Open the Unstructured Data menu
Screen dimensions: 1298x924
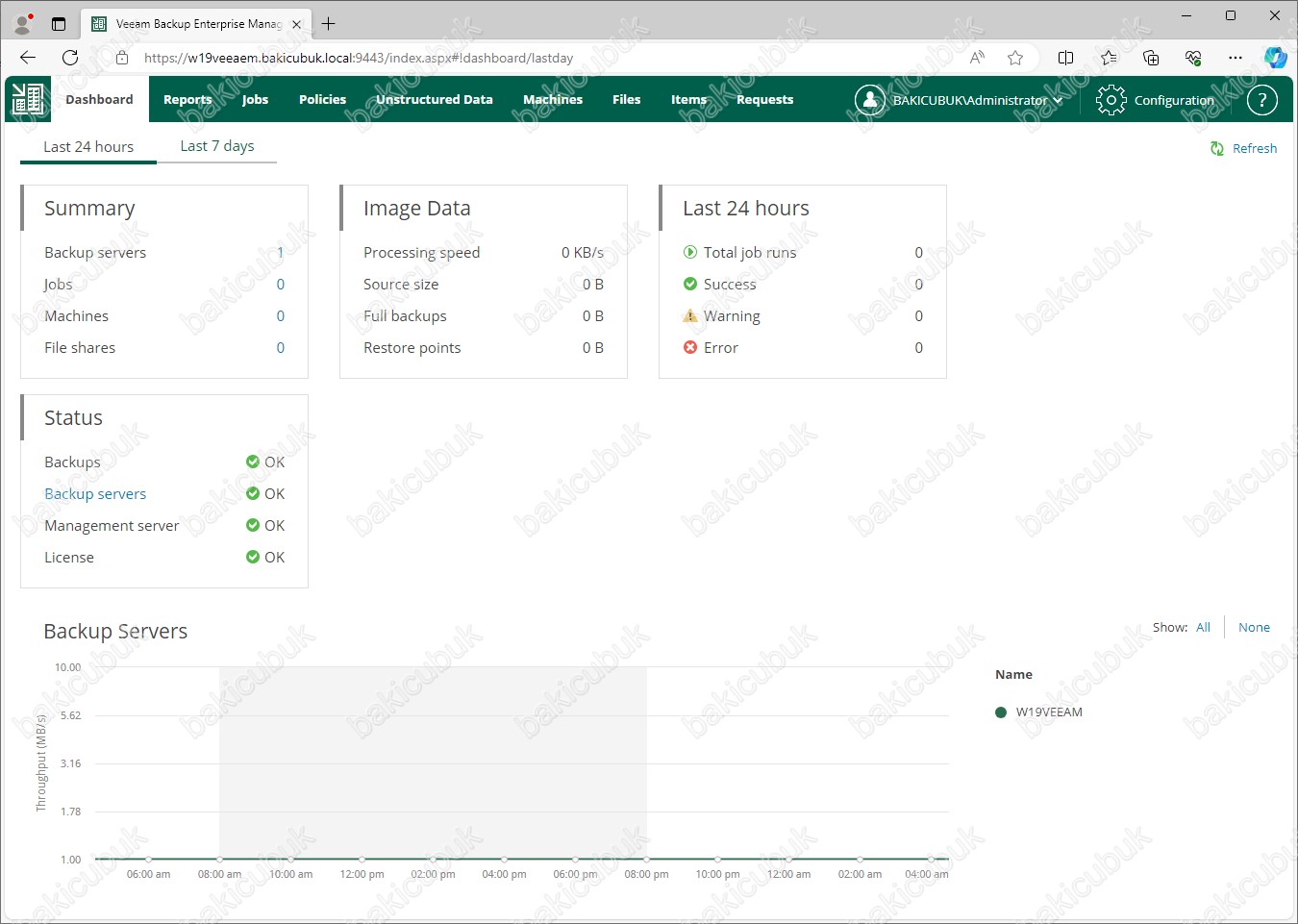point(434,100)
